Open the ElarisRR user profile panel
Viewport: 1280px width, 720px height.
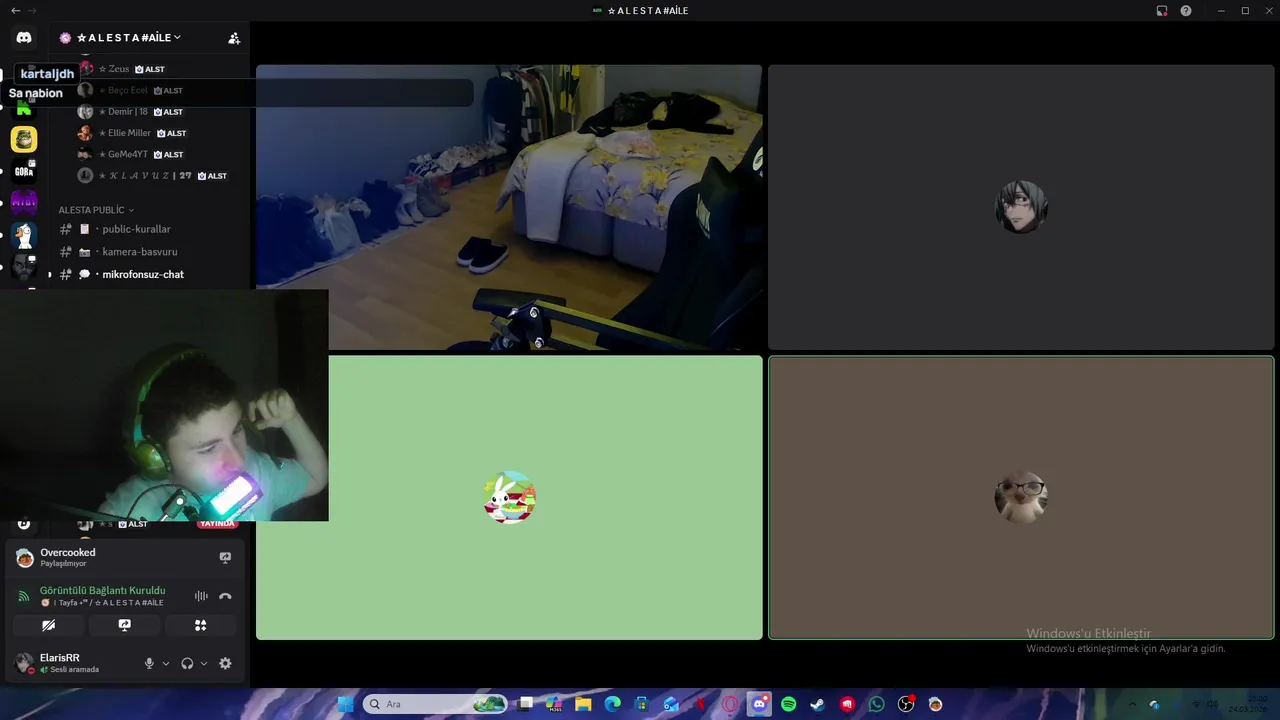click(70, 663)
